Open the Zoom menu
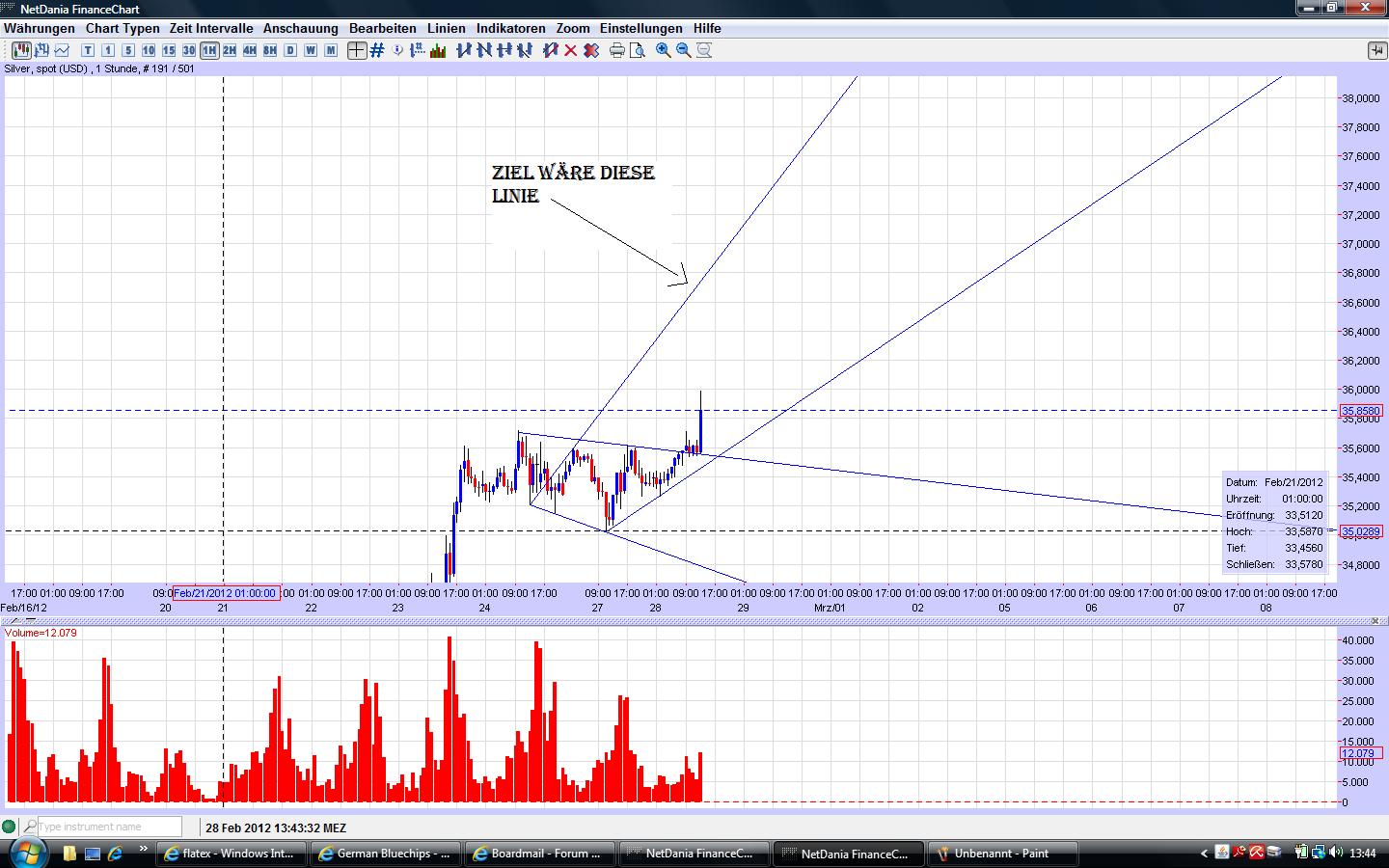The height and width of the screenshot is (868, 1389). tap(573, 29)
